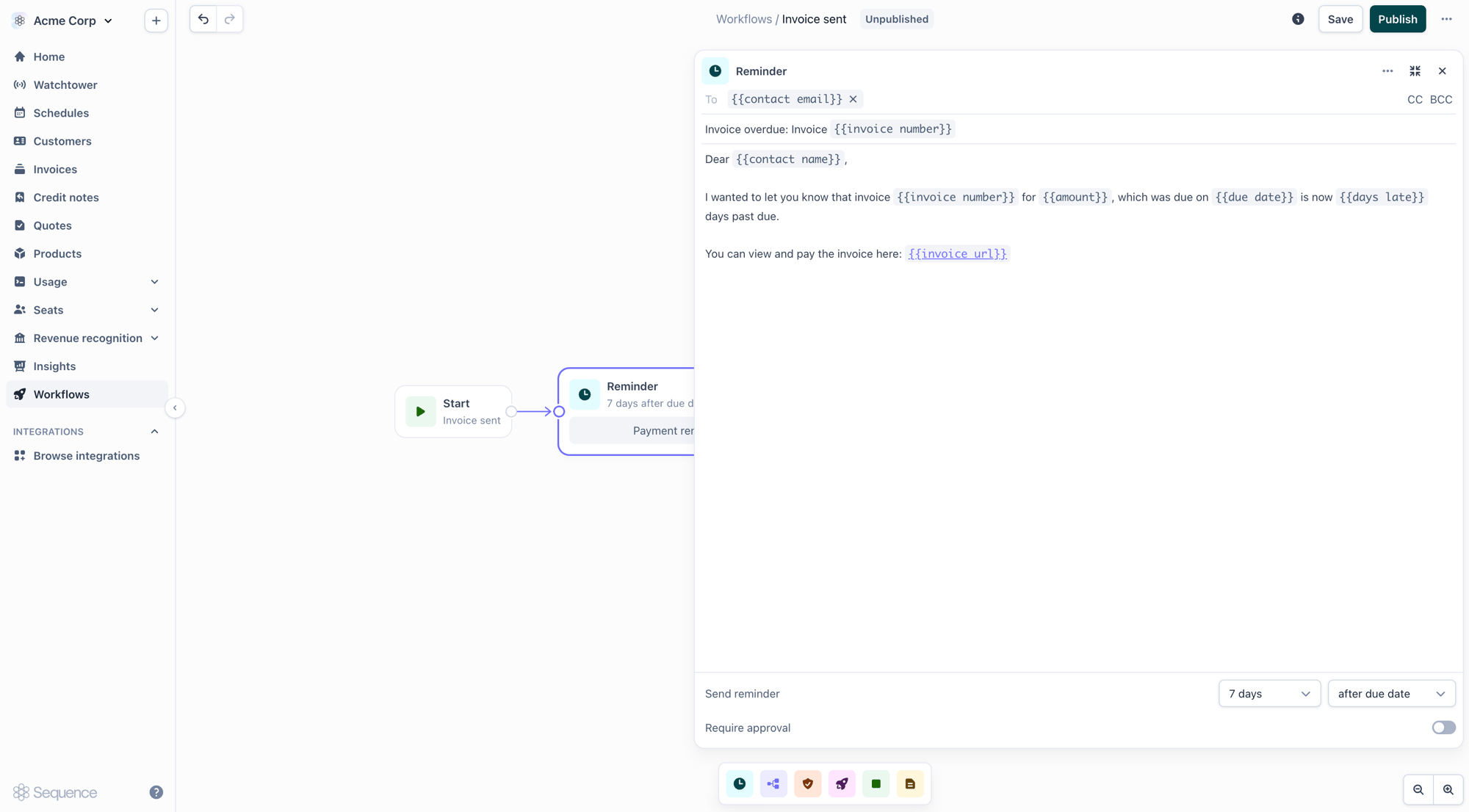
Task: Click the plus button next to Acme Corp
Action: 156,21
